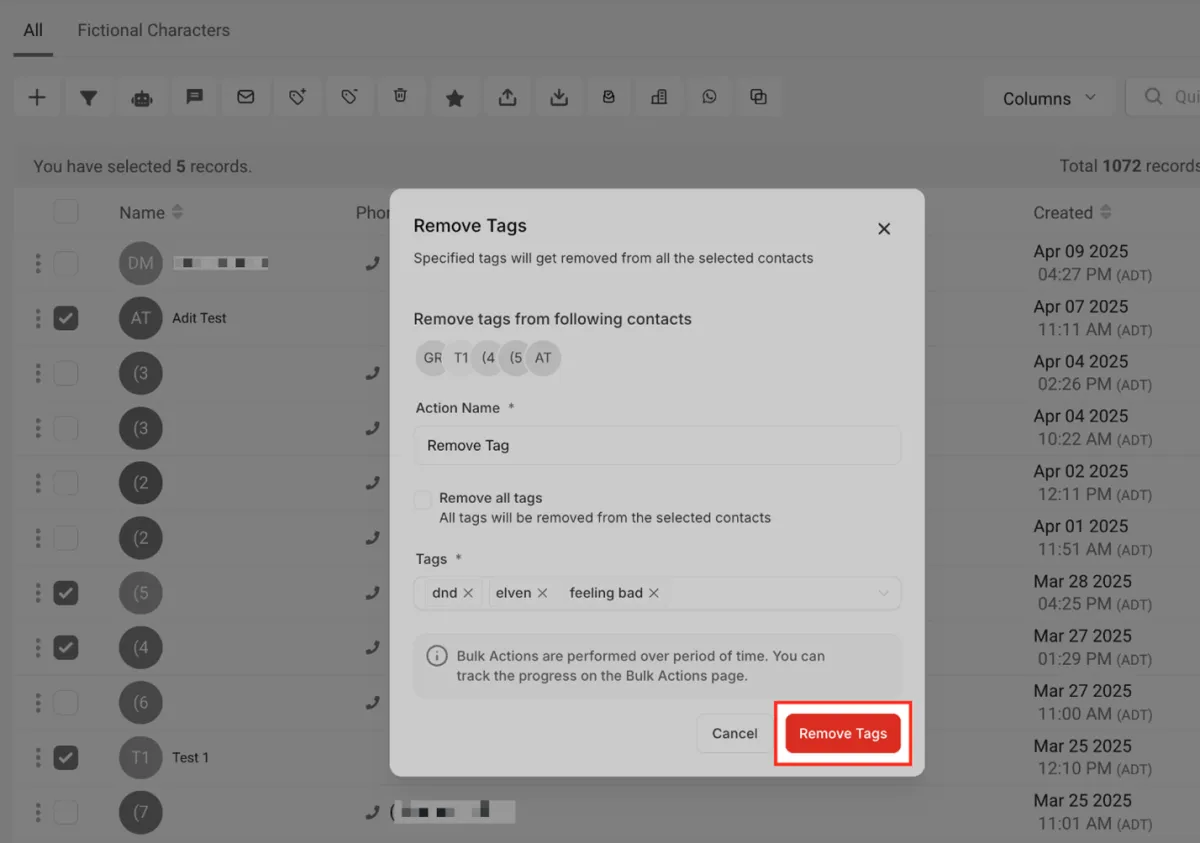Viewport: 1200px width, 843px height.
Task: Switch to the Fictional Characters tab
Action: pyautogui.click(x=153, y=30)
